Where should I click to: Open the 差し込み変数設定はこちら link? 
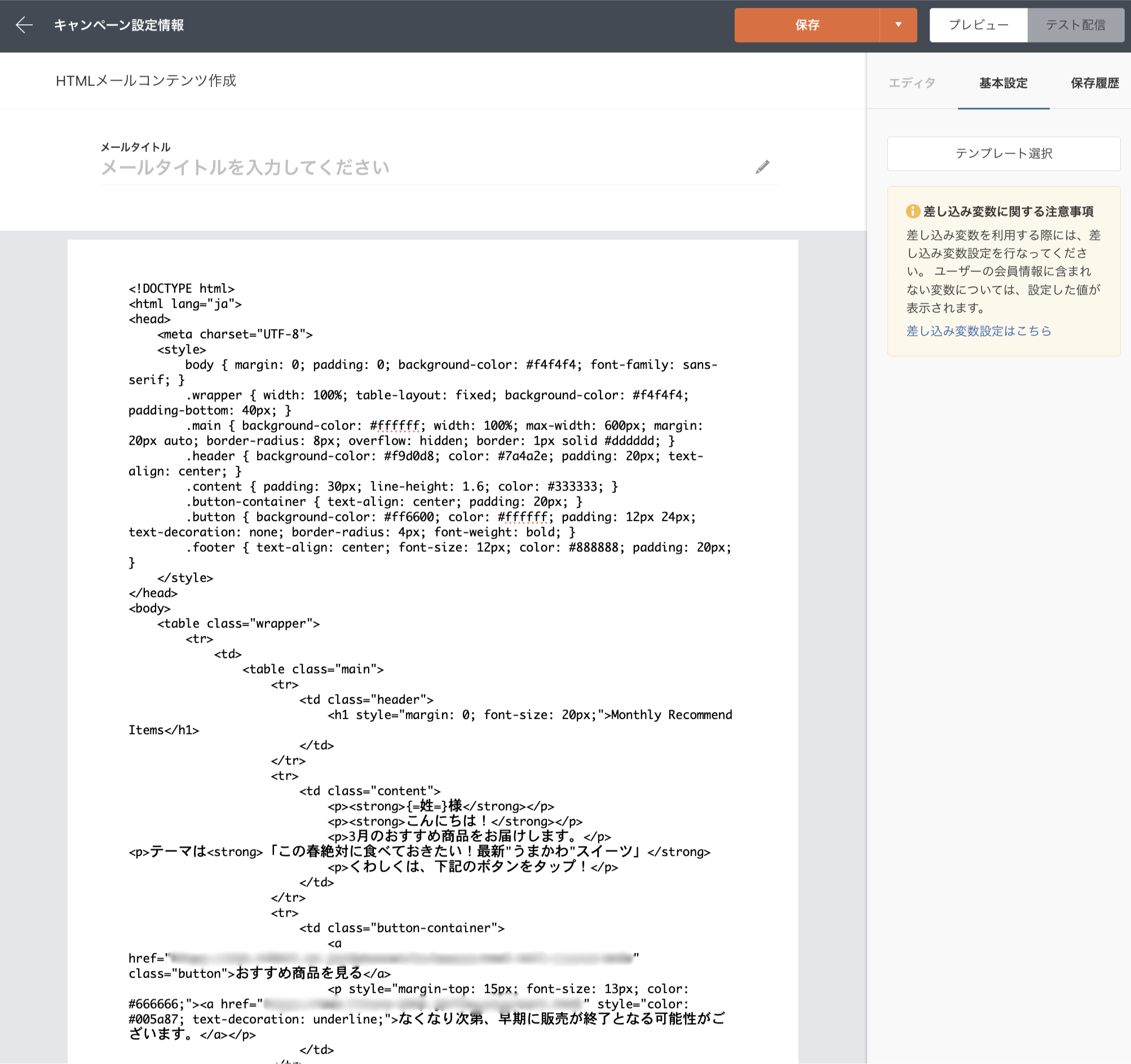[978, 330]
